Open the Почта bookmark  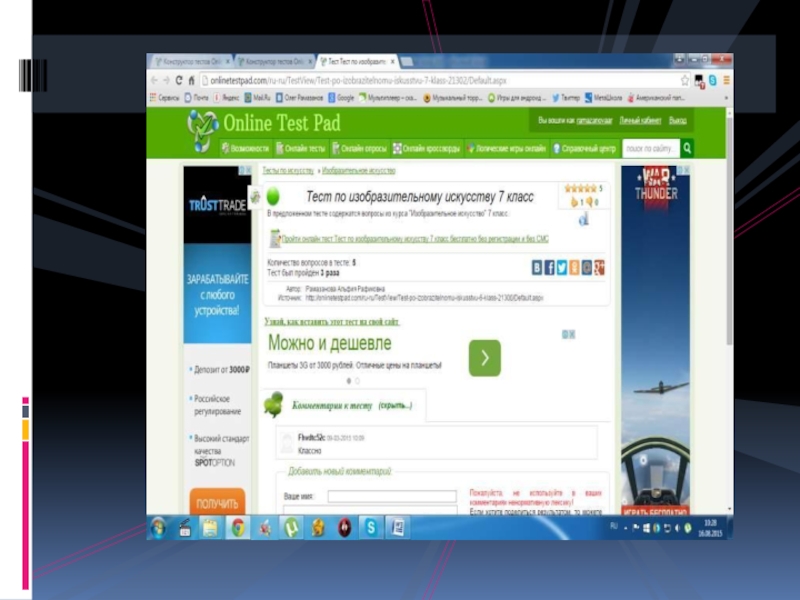tap(196, 97)
